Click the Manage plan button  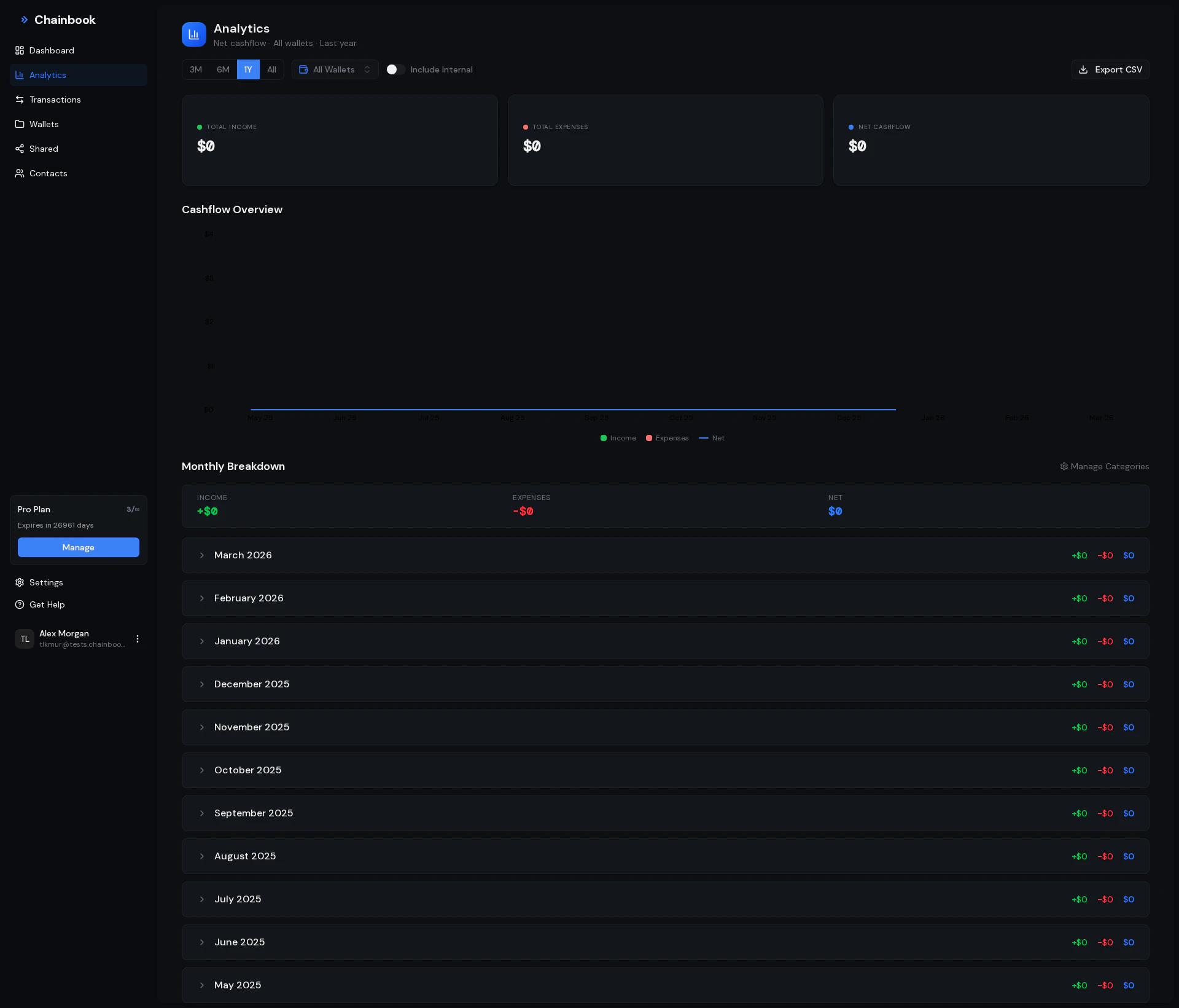click(x=79, y=547)
